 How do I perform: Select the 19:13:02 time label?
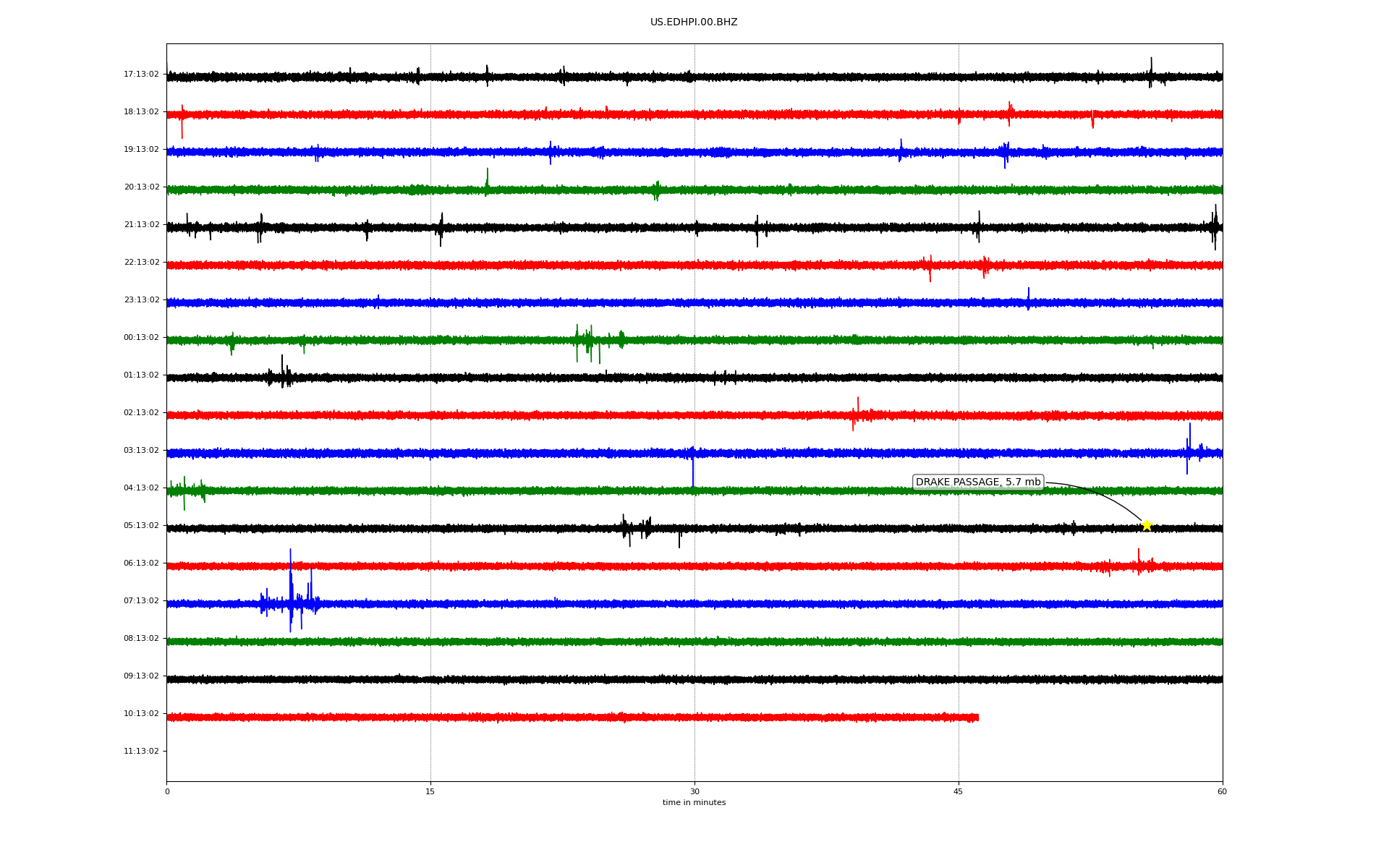[x=141, y=149]
